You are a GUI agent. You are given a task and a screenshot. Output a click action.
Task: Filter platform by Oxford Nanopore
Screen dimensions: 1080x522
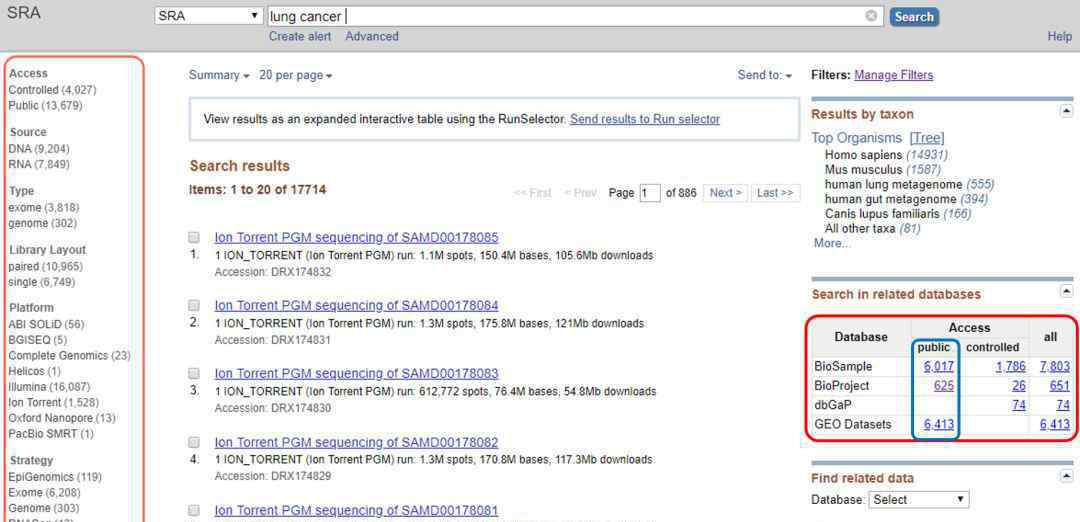[x=62, y=418]
